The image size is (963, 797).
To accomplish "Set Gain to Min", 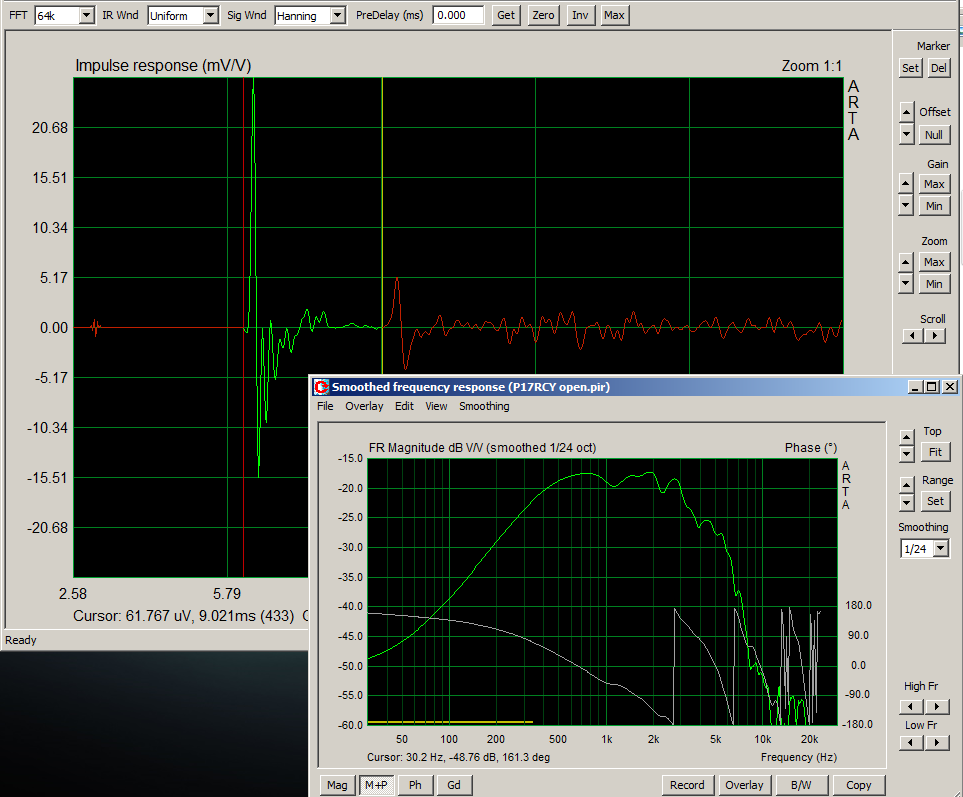I will tap(934, 206).
